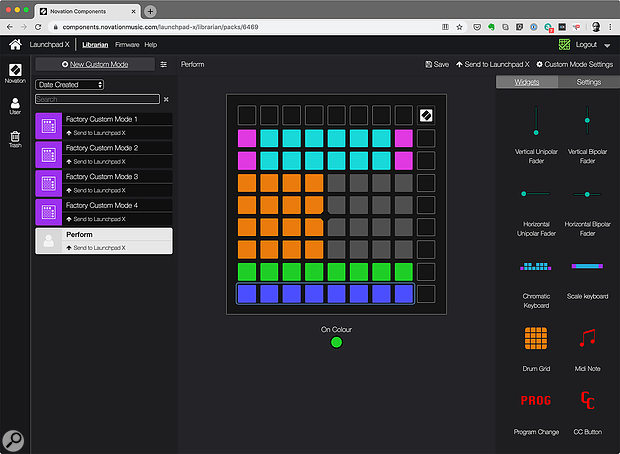Select the Perform mode entry

[104, 241]
